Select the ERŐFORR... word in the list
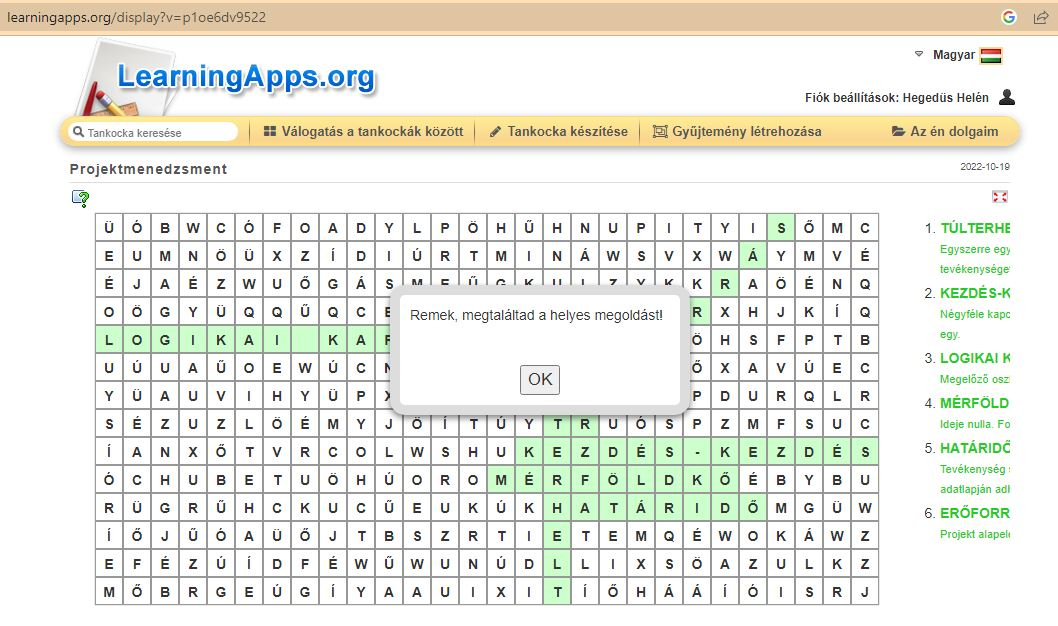Screen dimensions: 1058x626 (x=975, y=513)
